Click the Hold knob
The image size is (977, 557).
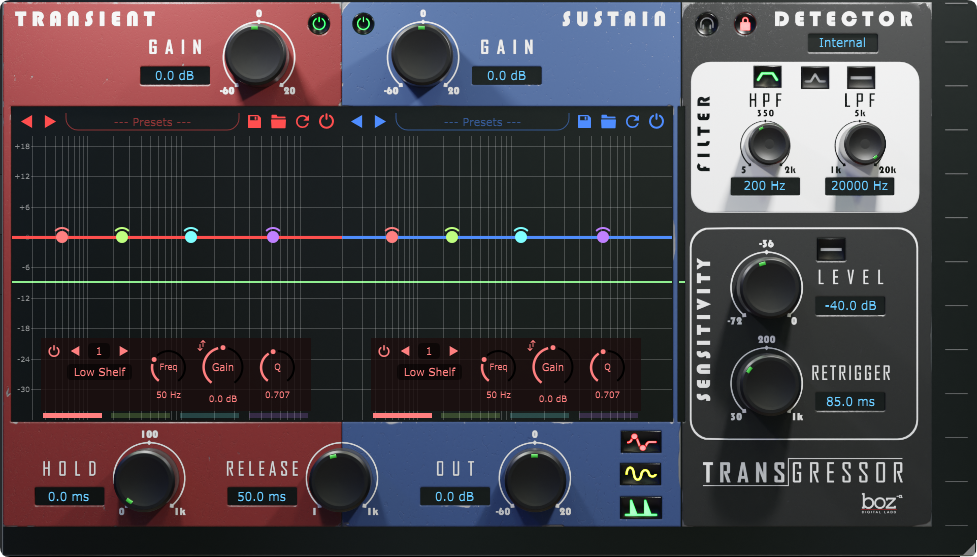(x=147, y=478)
